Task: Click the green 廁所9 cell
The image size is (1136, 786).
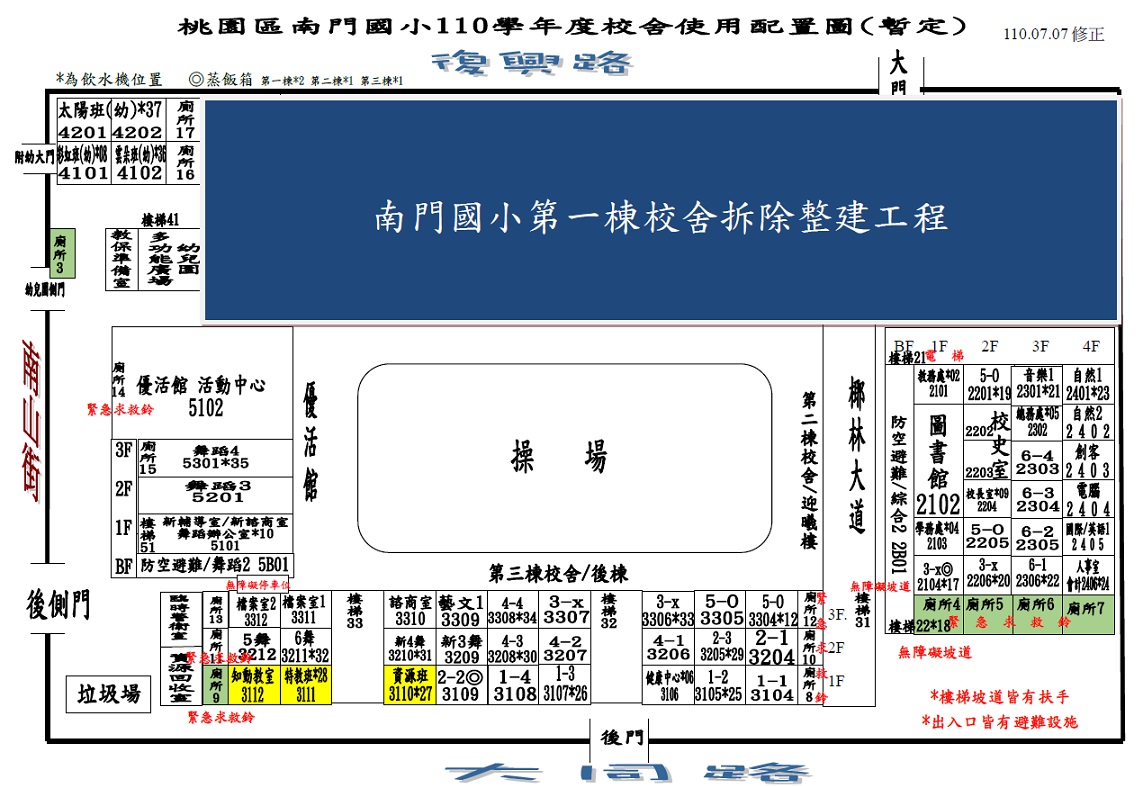Action: click(215, 684)
